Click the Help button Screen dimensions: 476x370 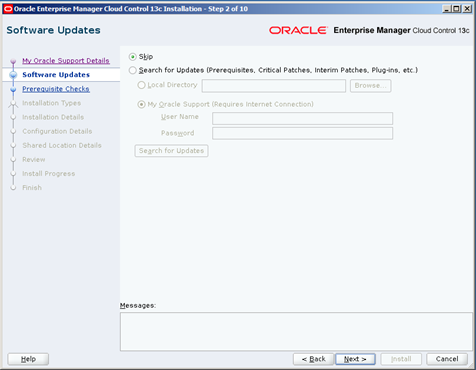(x=28, y=359)
